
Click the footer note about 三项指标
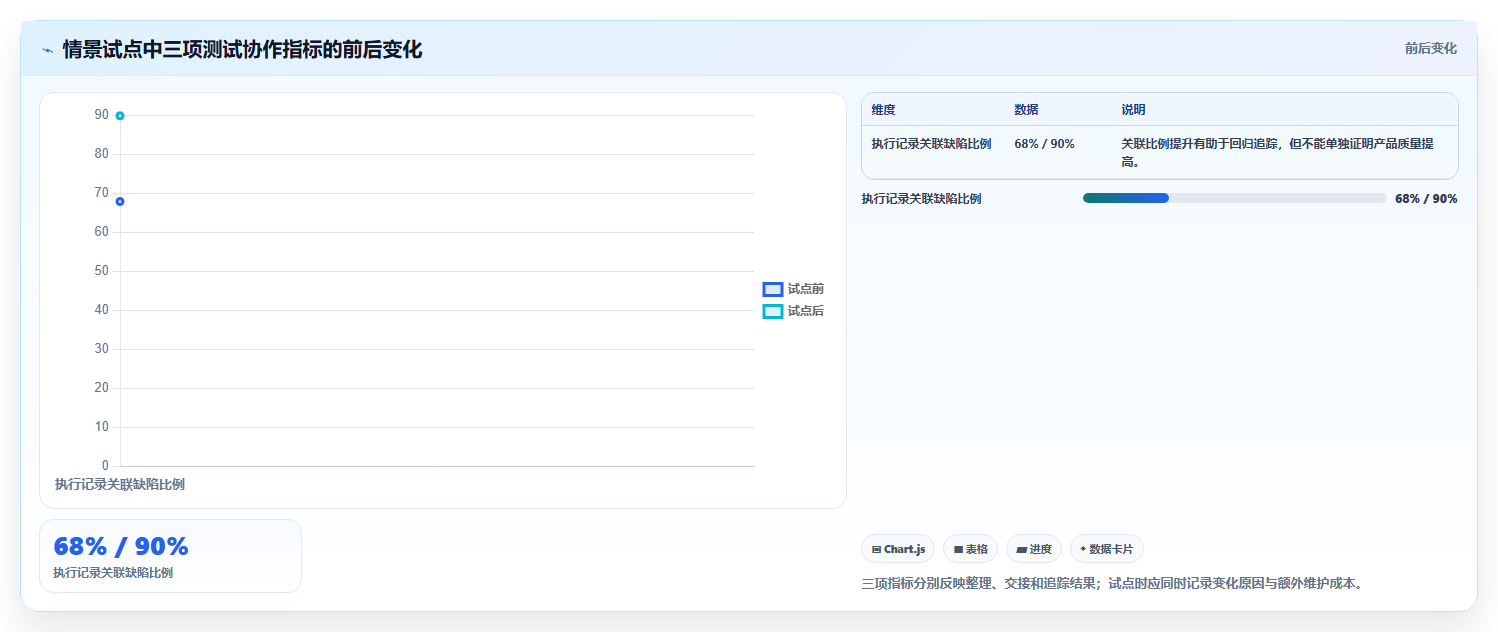click(x=1112, y=583)
